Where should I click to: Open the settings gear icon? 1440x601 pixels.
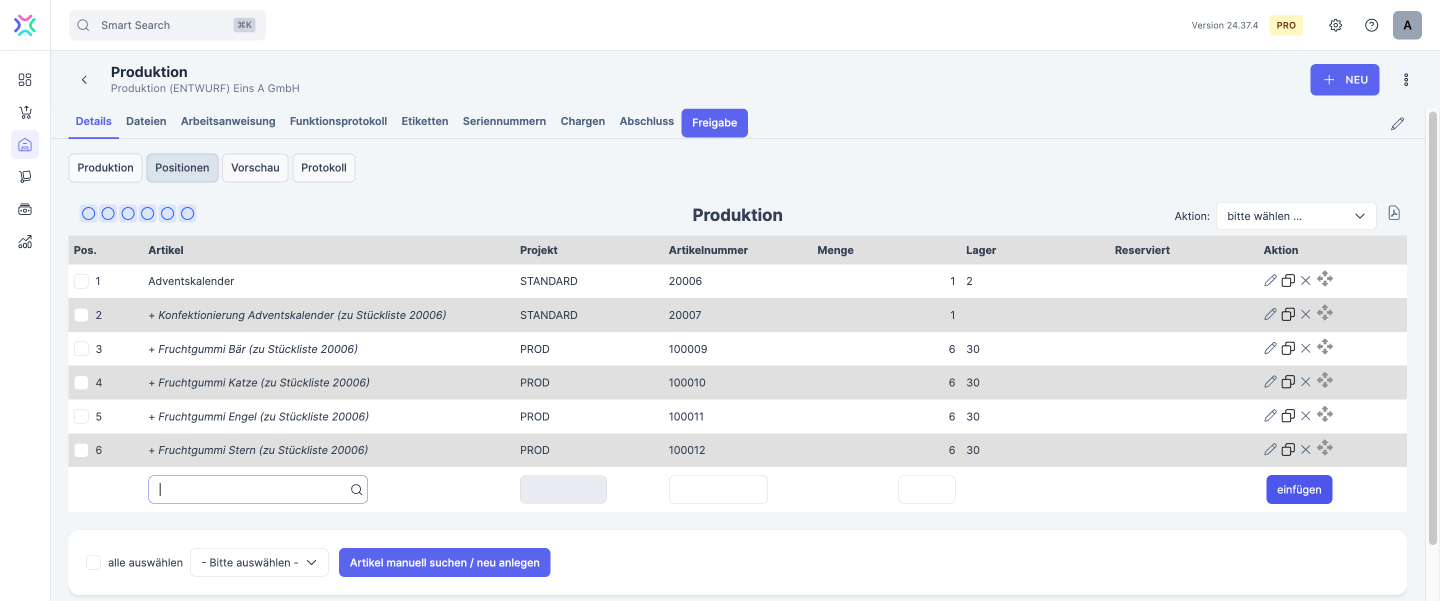tap(1335, 25)
